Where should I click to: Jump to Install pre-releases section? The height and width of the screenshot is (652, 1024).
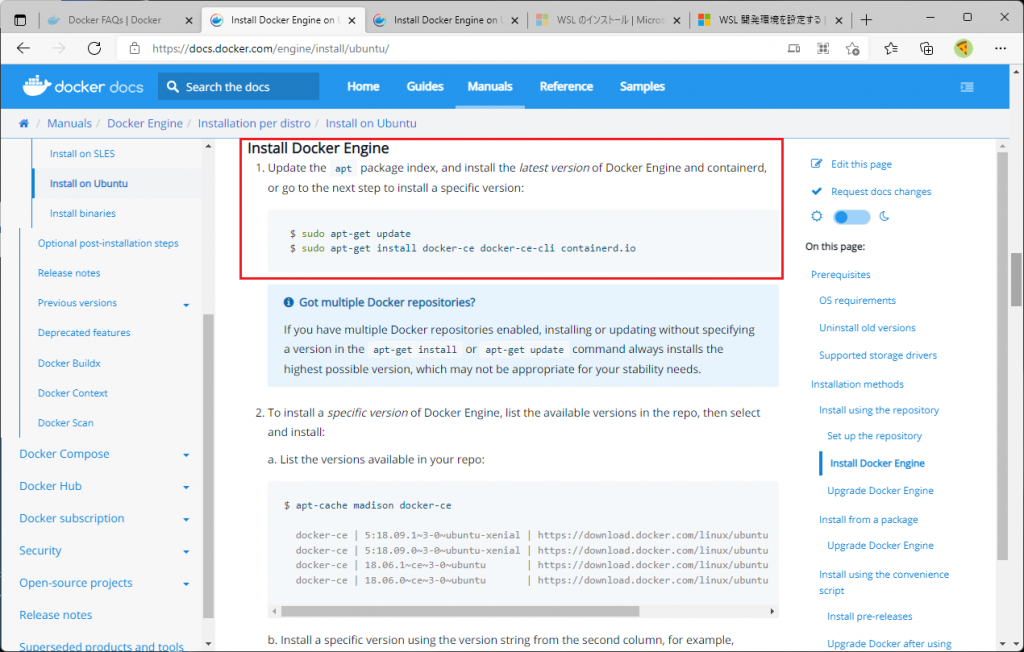click(x=869, y=616)
